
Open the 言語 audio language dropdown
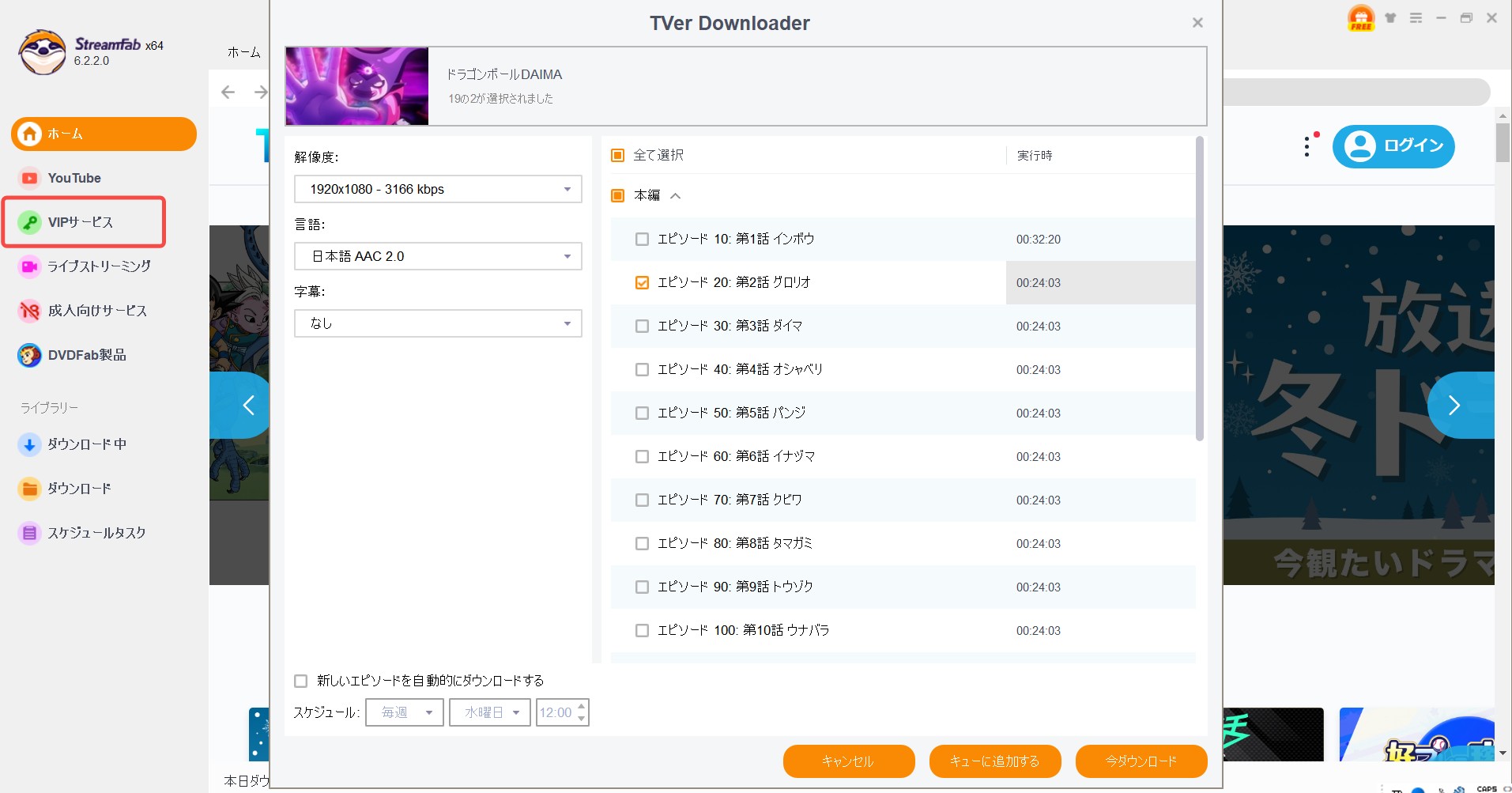(438, 256)
